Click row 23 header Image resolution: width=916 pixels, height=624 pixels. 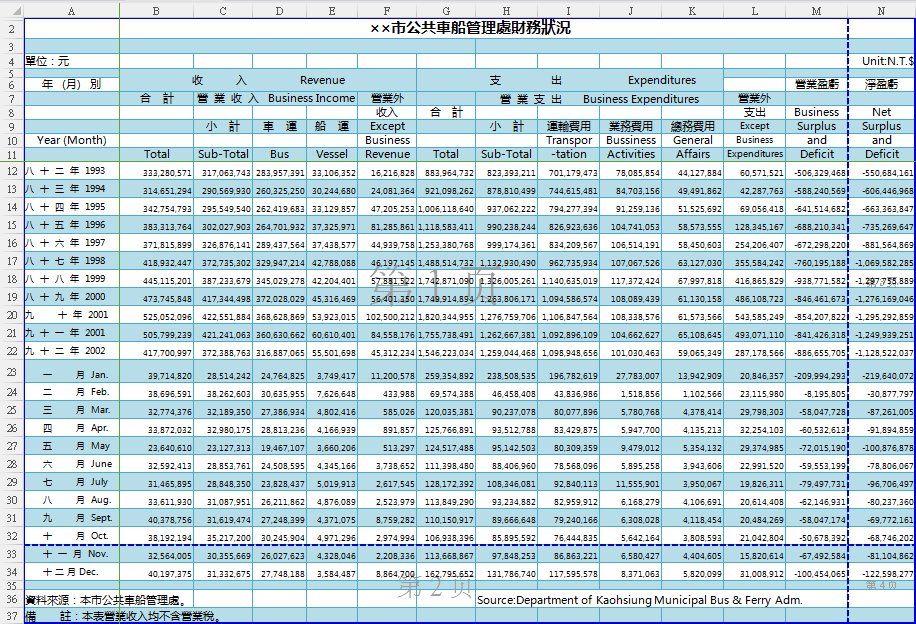pyautogui.click(x=11, y=373)
